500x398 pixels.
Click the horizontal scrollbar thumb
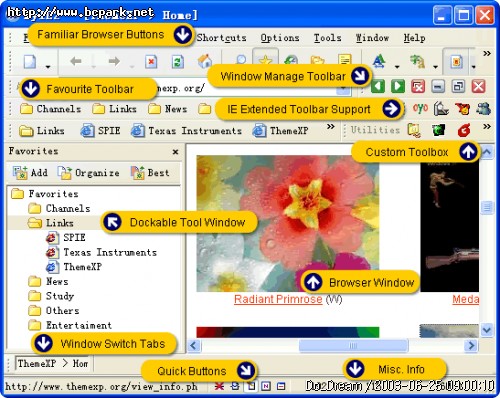[353, 345]
